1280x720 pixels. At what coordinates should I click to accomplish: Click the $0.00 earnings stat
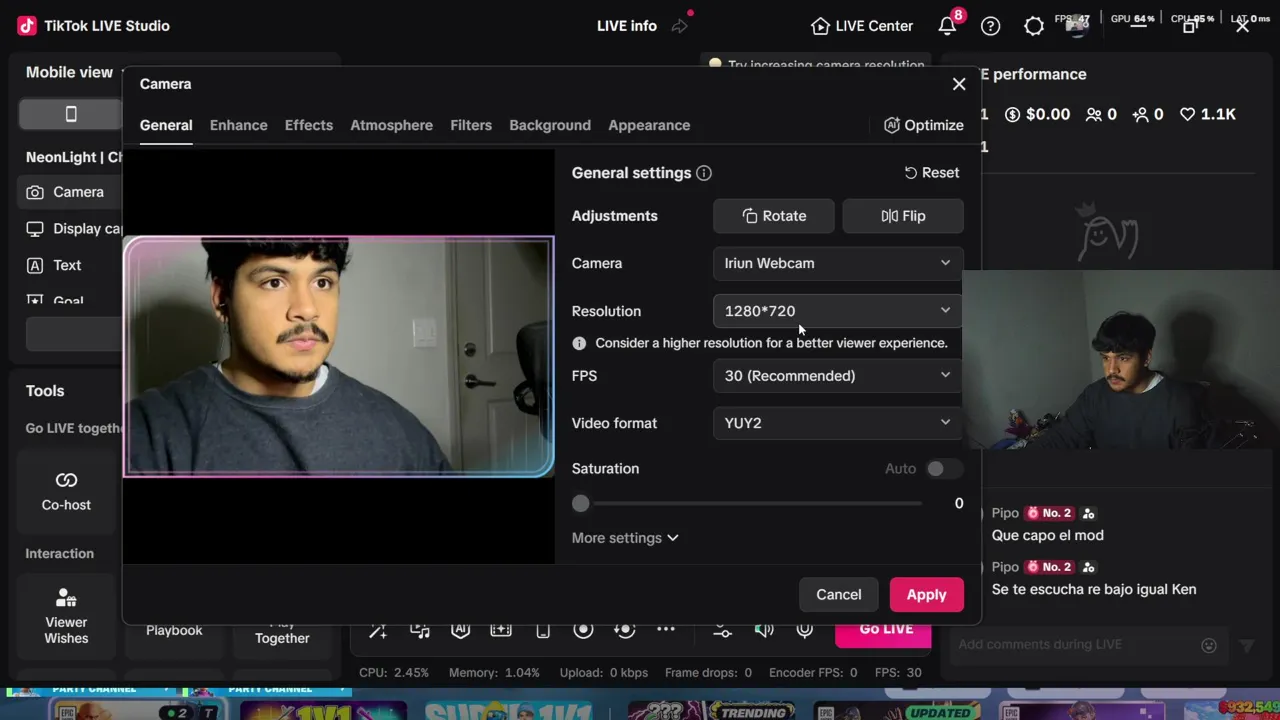[x=1037, y=114]
